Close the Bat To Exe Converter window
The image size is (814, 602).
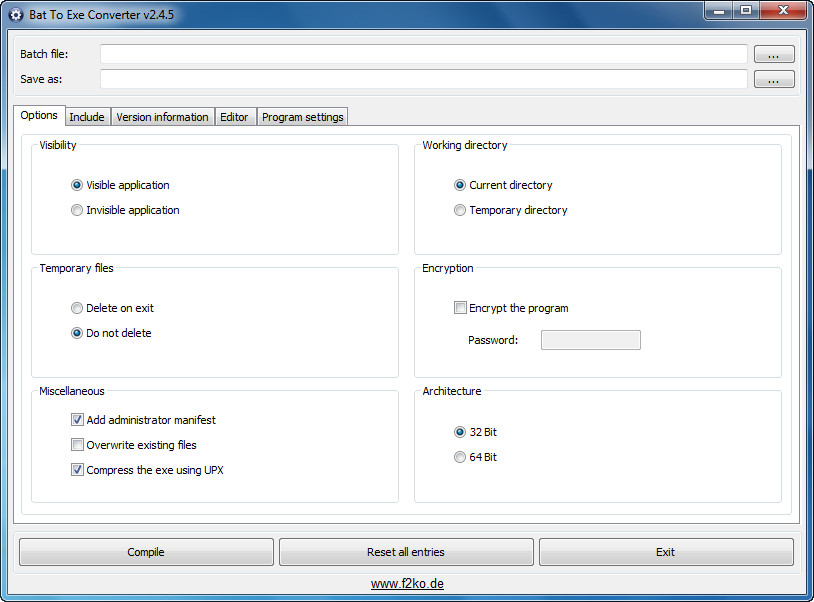(x=783, y=10)
